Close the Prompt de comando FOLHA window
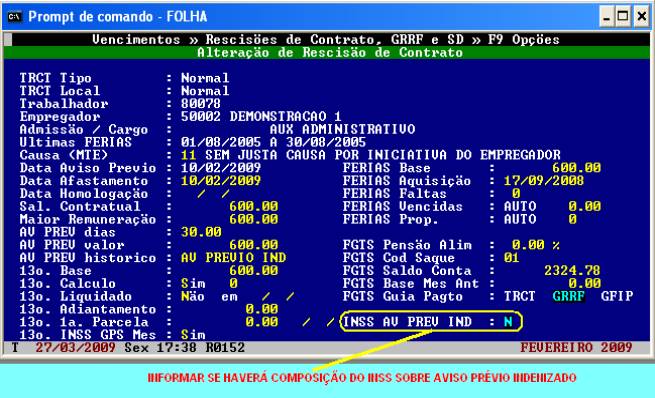This screenshot has width=655, height=398. pos(642,17)
